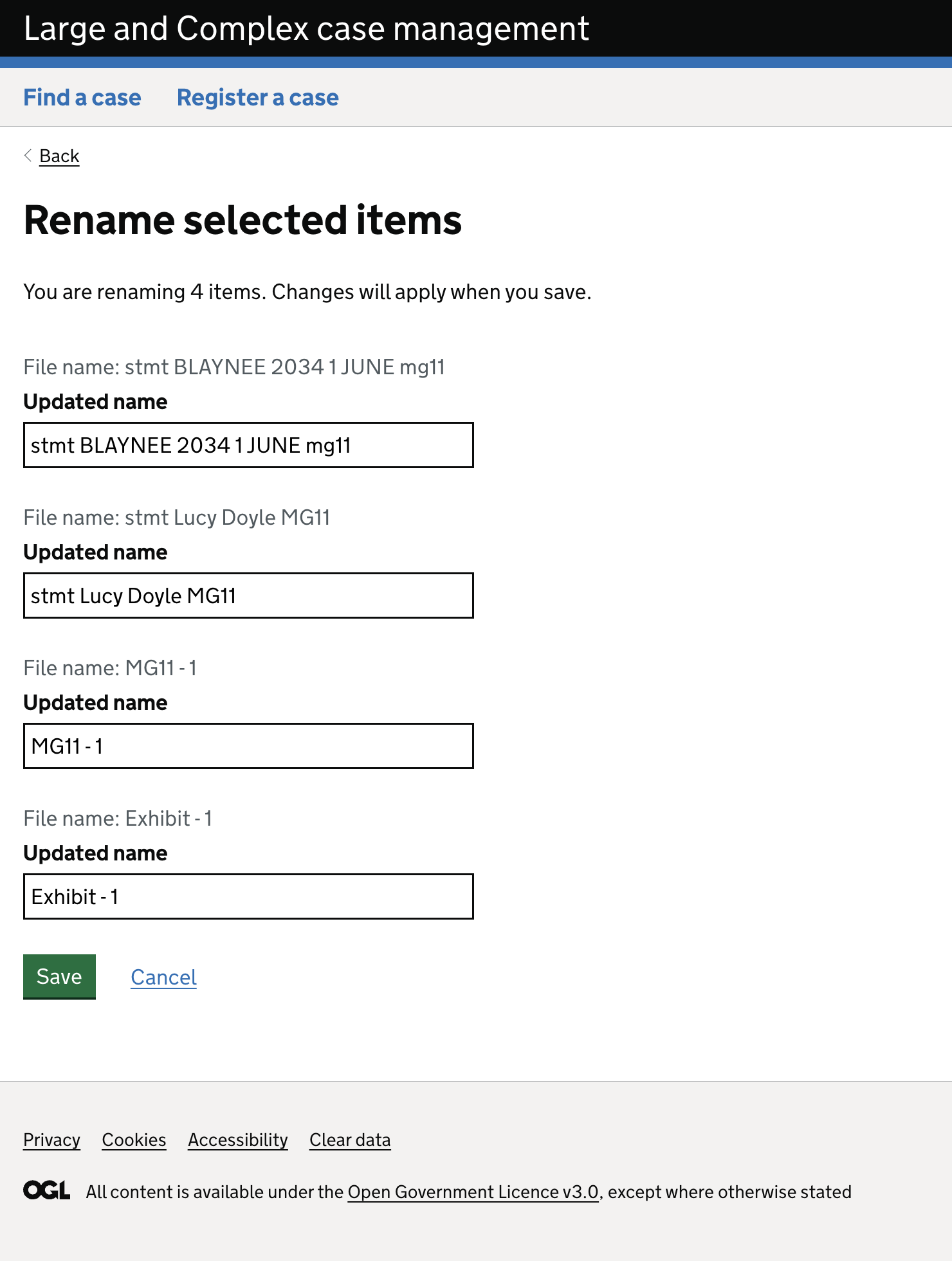Viewport: 952px width, 1263px height.
Task: Open the Privacy footer link
Action: [51, 1140]
